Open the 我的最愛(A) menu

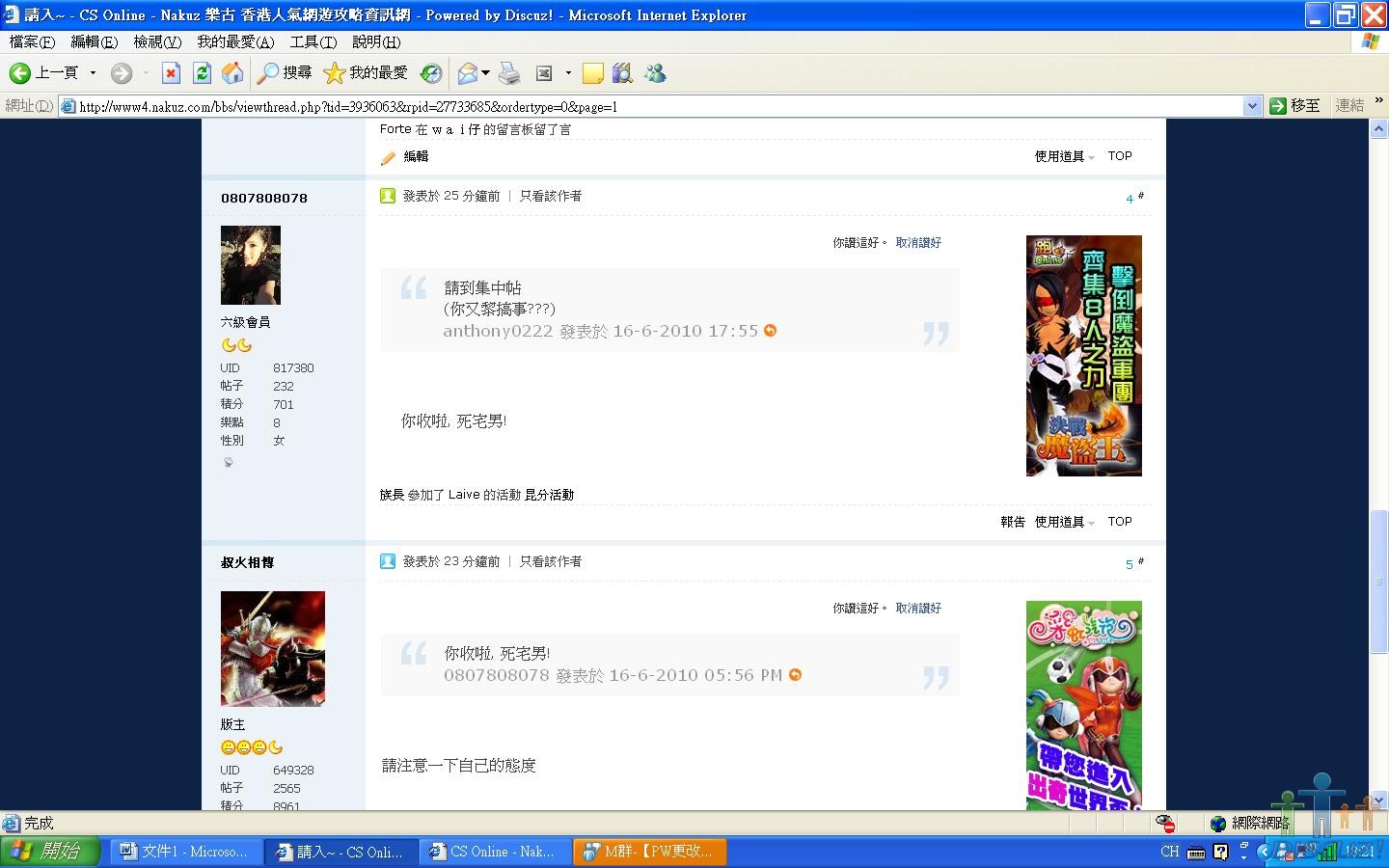coord(235,41)
